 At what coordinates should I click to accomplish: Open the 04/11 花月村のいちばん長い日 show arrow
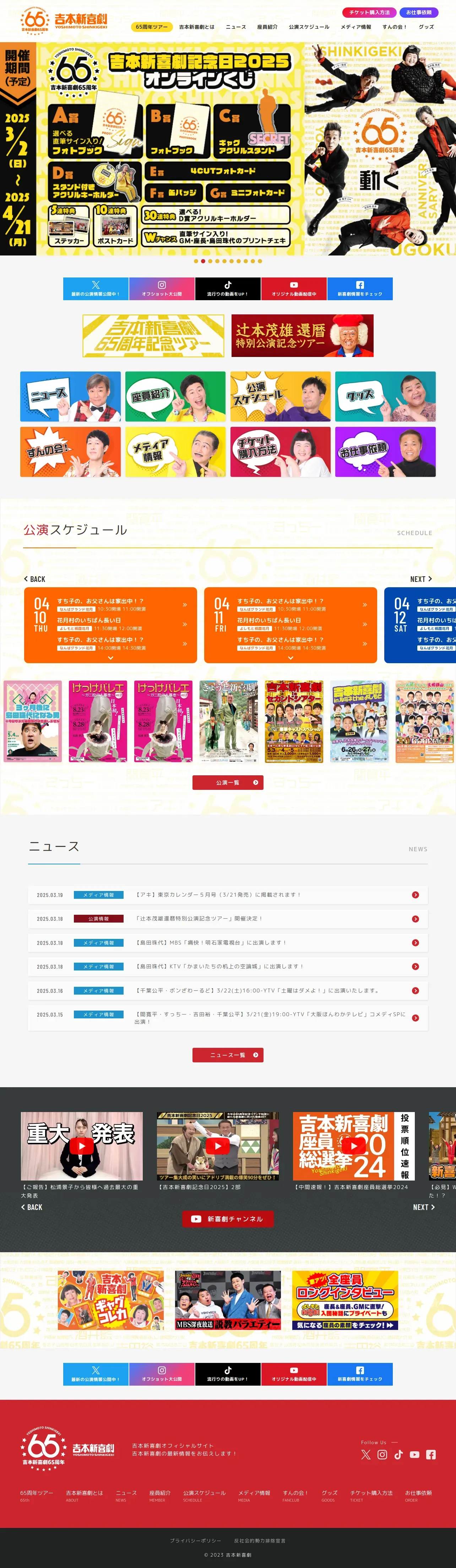click(x=365, y=624)
